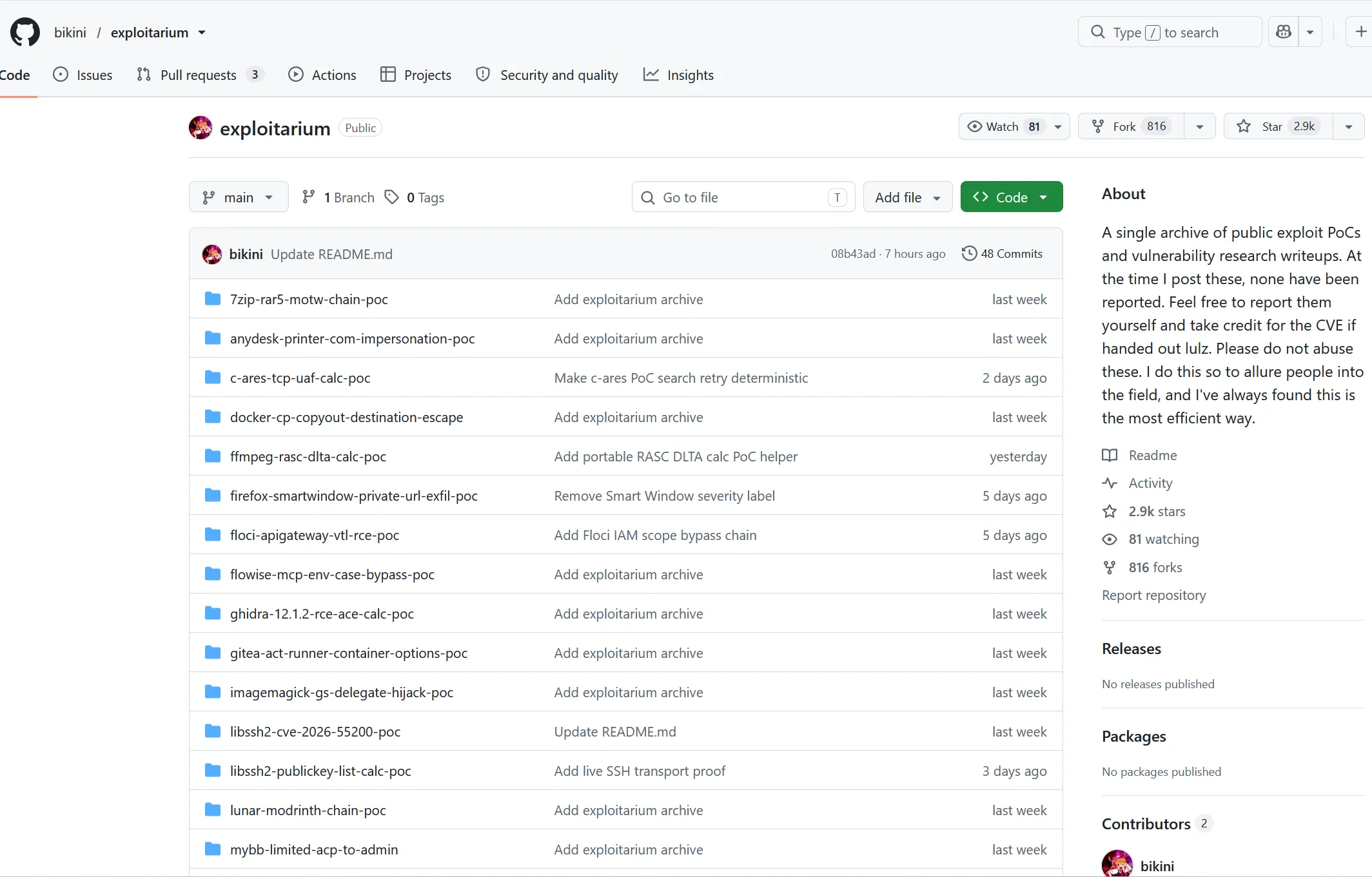
Task: Click folder icon for ffmpeg-rasc-dlta-calc-poc
Action: coord(213,456)
